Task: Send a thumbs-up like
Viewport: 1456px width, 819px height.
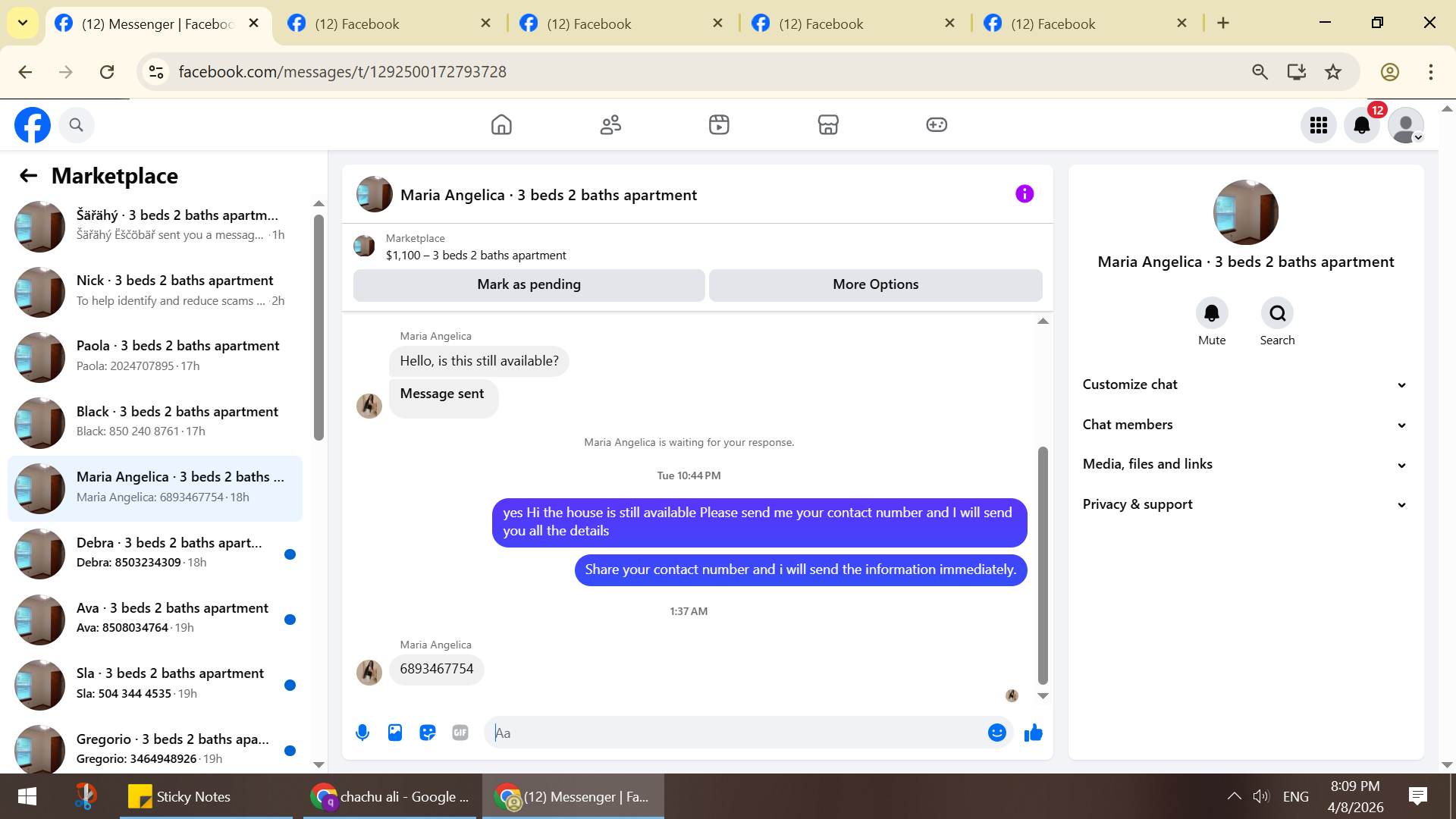Action: click(x=1034, y=733)
